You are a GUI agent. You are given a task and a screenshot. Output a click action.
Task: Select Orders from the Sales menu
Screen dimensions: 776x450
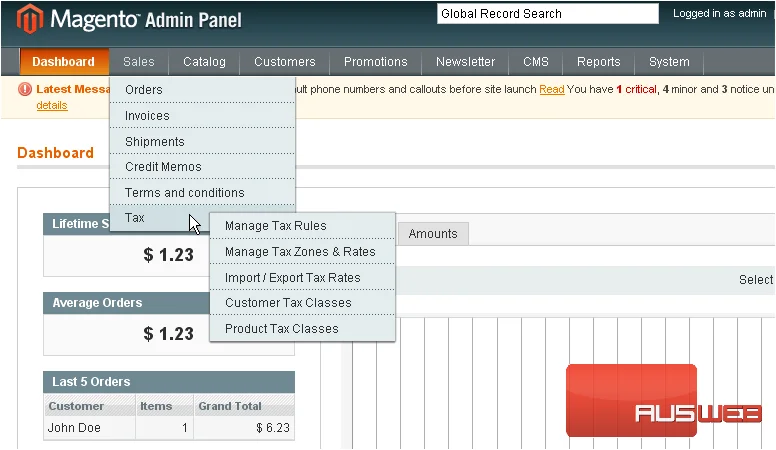click(202, 90)
